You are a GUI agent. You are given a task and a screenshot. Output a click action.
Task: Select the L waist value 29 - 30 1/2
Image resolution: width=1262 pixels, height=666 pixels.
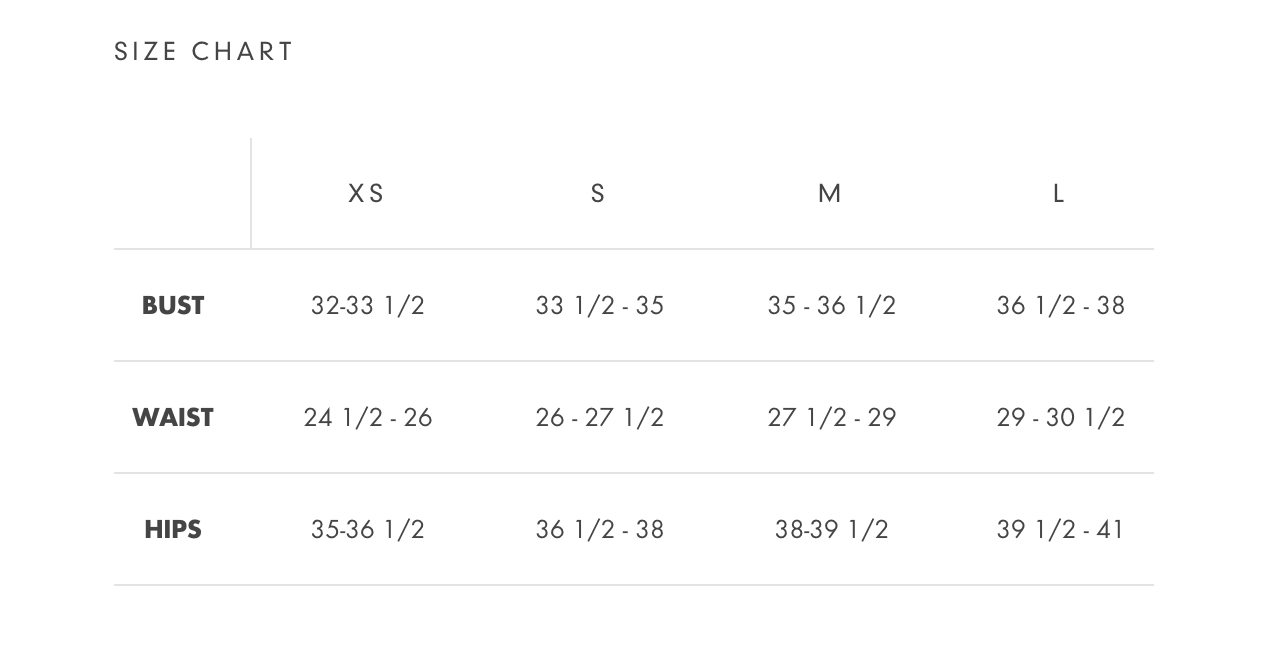1061,417
